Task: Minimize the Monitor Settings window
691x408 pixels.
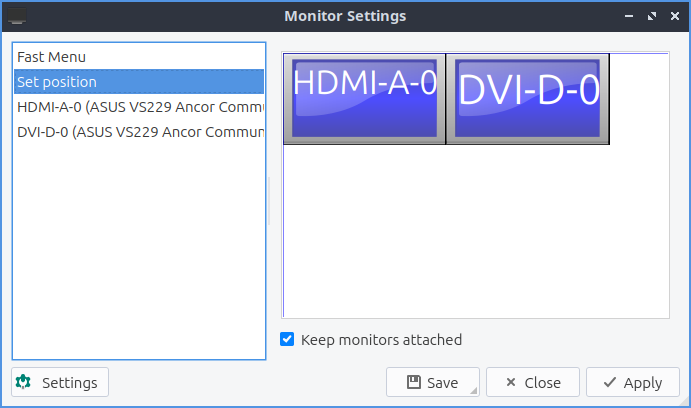Action: coord(630,16)
